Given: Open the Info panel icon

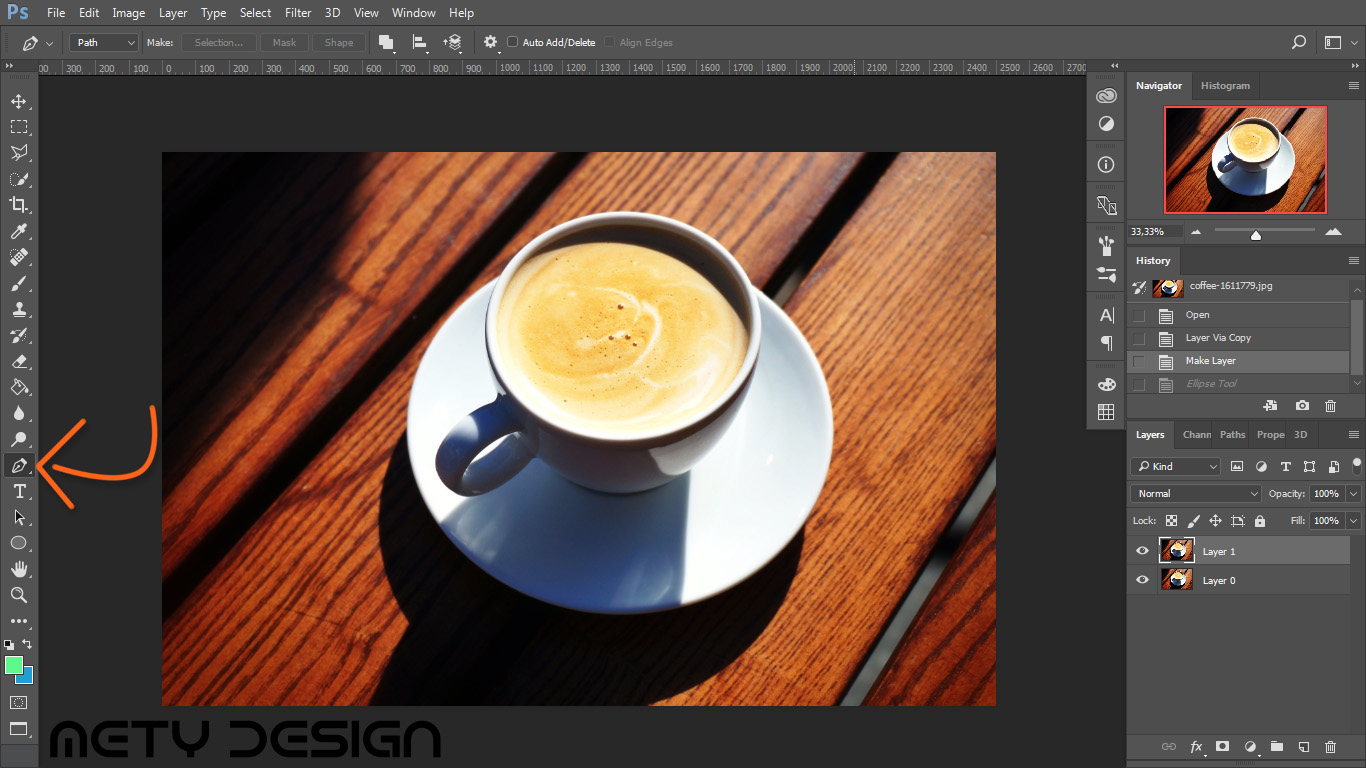Looking at the screenshot, I should [x=1106, y=165].
